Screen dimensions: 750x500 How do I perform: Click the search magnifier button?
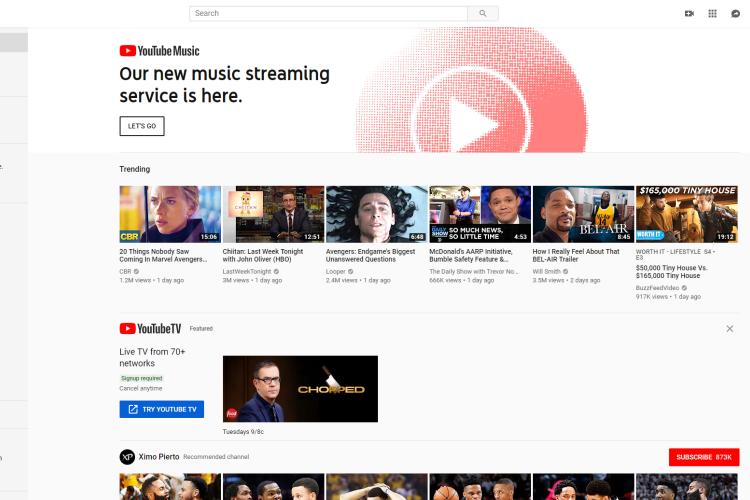(483, 13)
